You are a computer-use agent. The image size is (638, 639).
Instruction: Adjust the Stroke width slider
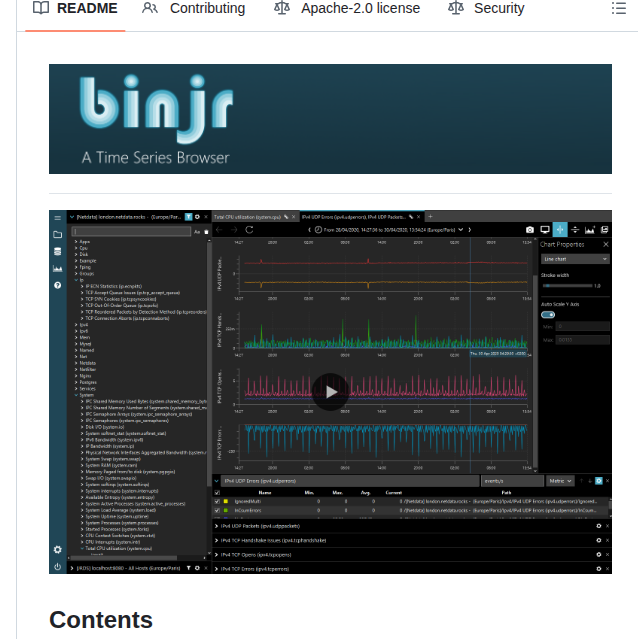click(568, 286)
